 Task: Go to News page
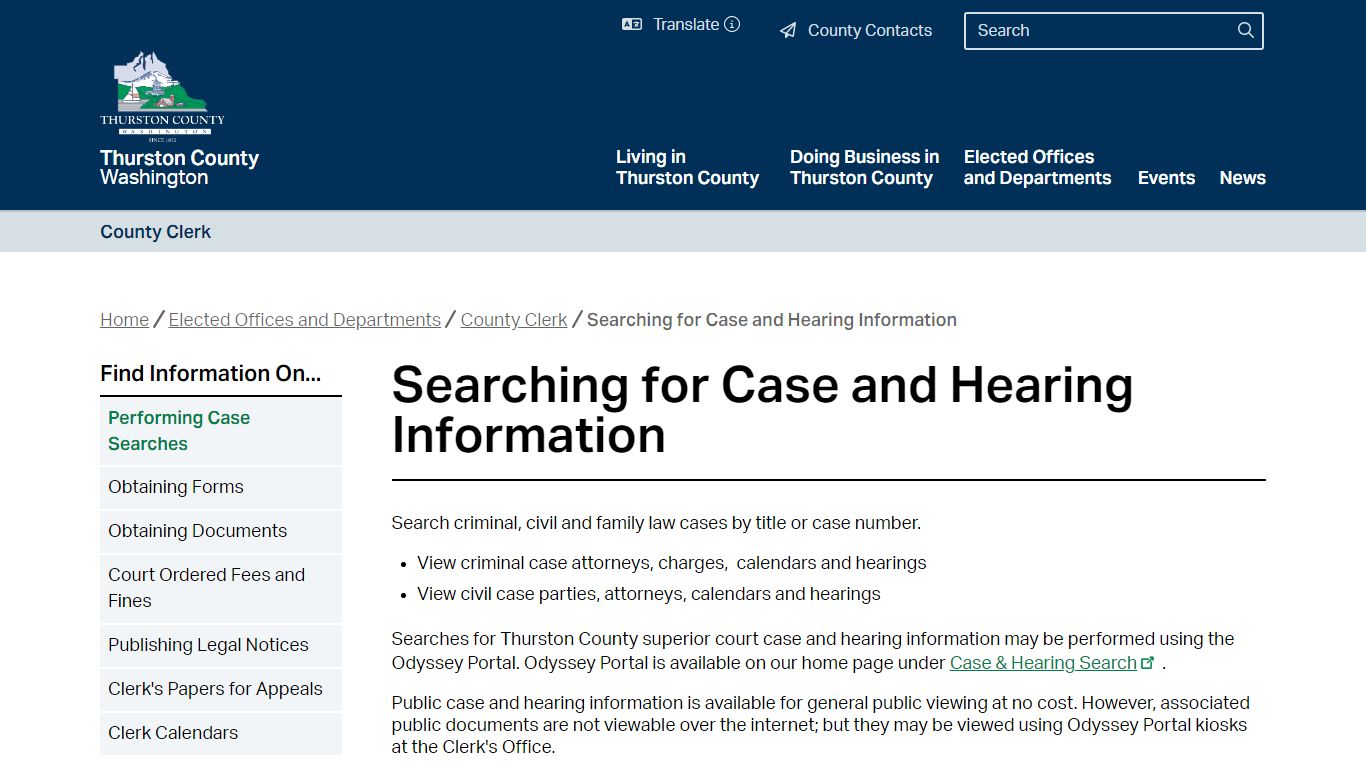click(x=1242, y=178)
